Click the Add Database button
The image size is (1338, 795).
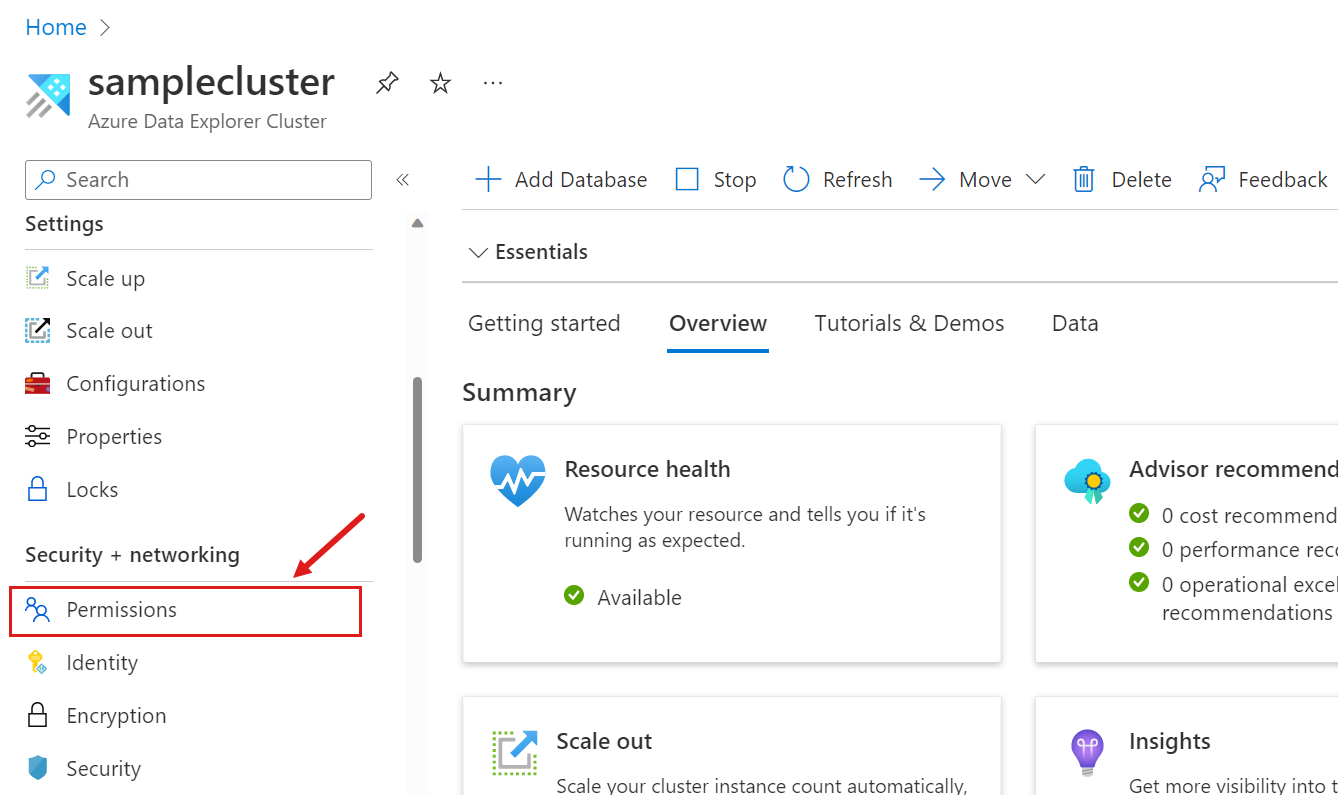[561, 179]
